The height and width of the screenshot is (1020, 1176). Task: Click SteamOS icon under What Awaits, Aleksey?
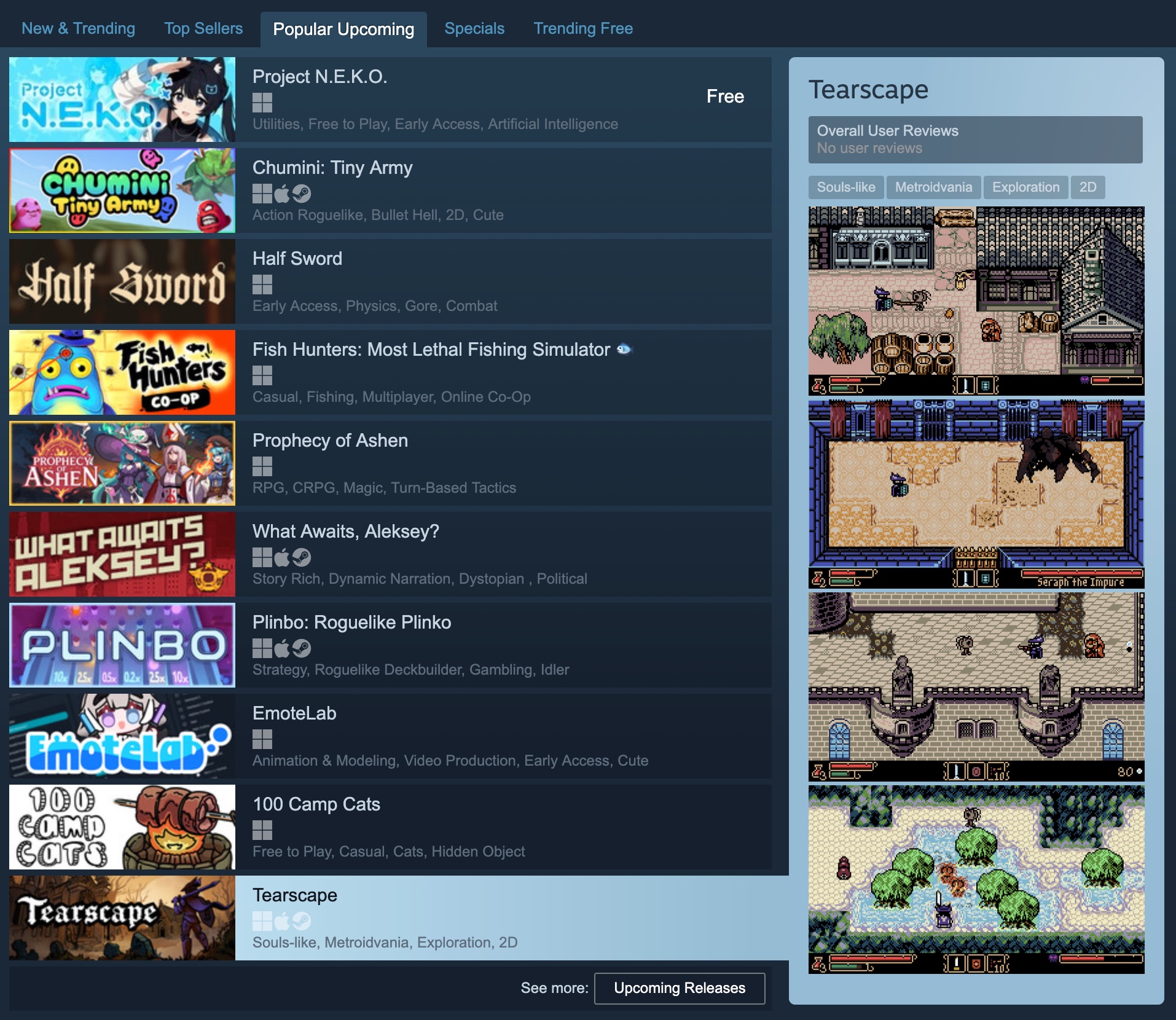(x=302, y=557)
